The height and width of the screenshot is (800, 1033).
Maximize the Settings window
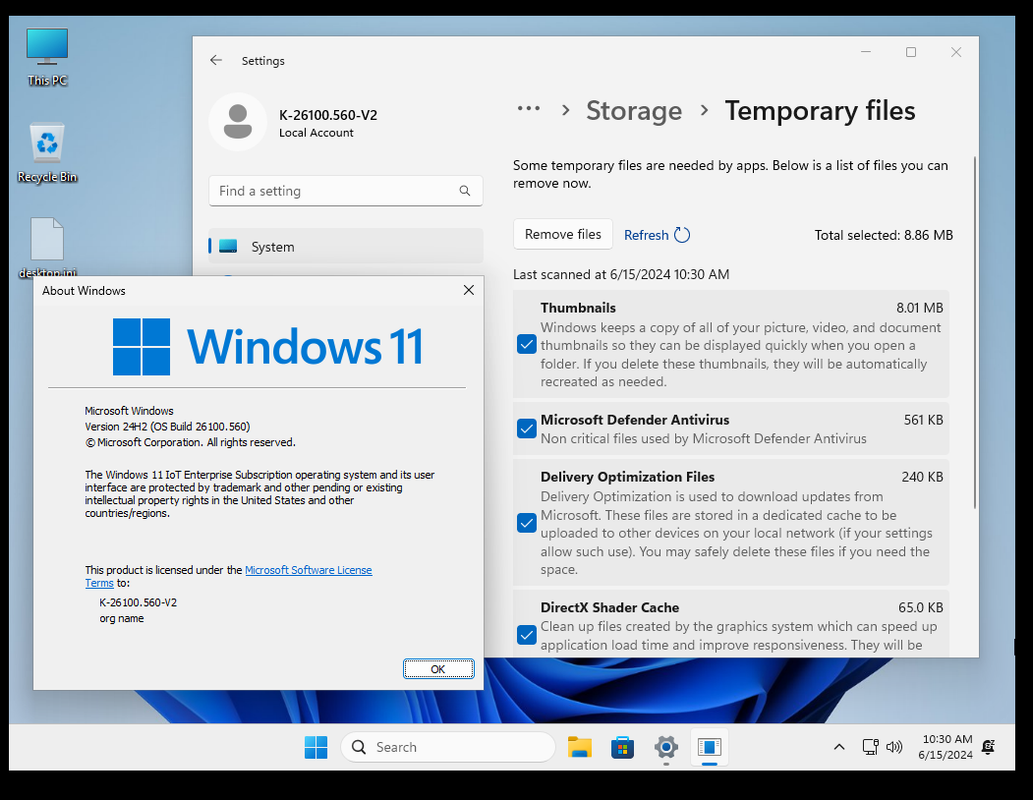[910, 52]
